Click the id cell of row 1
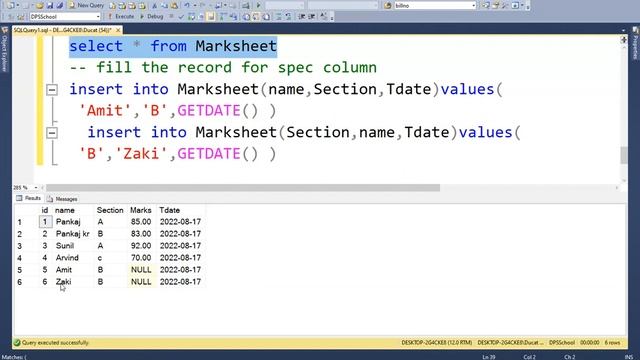Viewport: 640px width, 360px height. coord(45,222)
